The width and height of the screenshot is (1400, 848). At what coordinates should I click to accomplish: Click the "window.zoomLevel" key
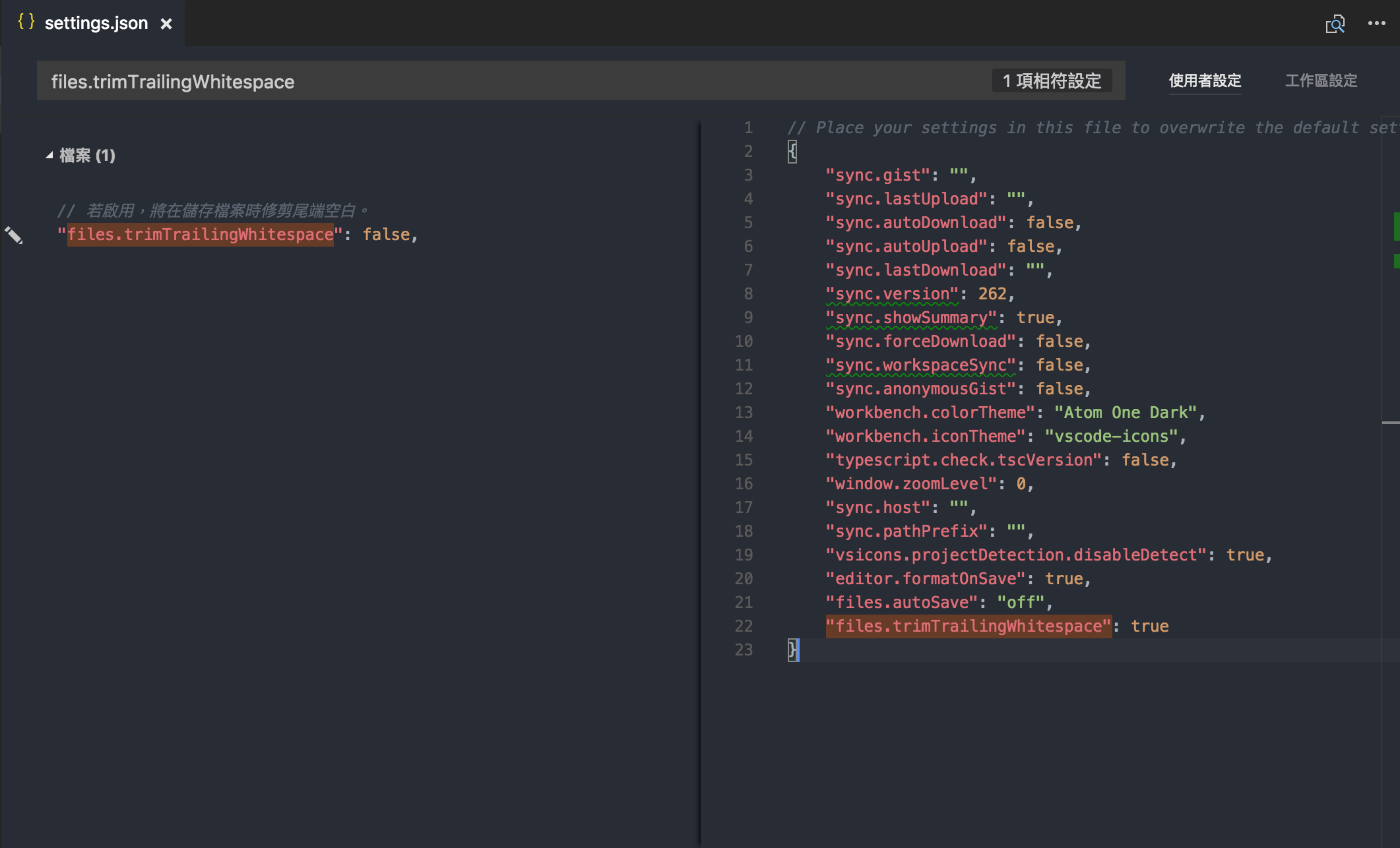click(911, 483)
